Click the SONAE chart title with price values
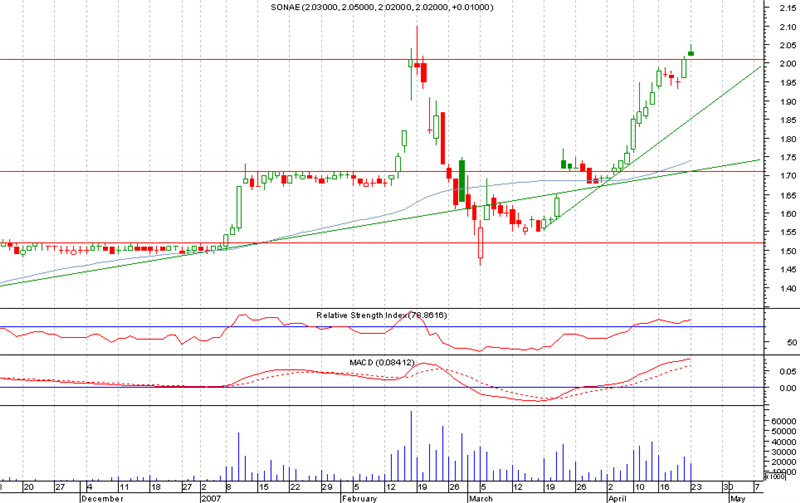This screenshot has height=503, width=800. click(x=382, y=7)
